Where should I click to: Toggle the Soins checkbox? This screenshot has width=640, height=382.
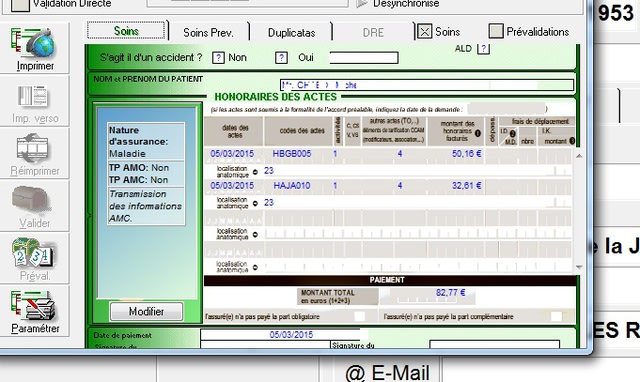click(x=424, y=31)
